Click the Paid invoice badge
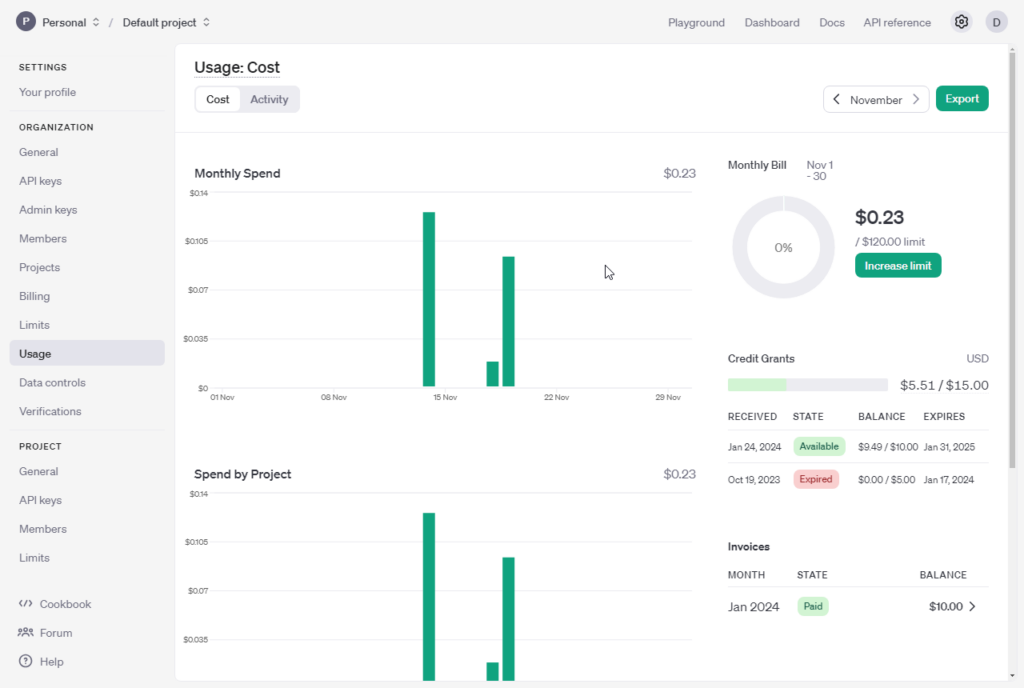The image size is (1024, 688). 812,606
